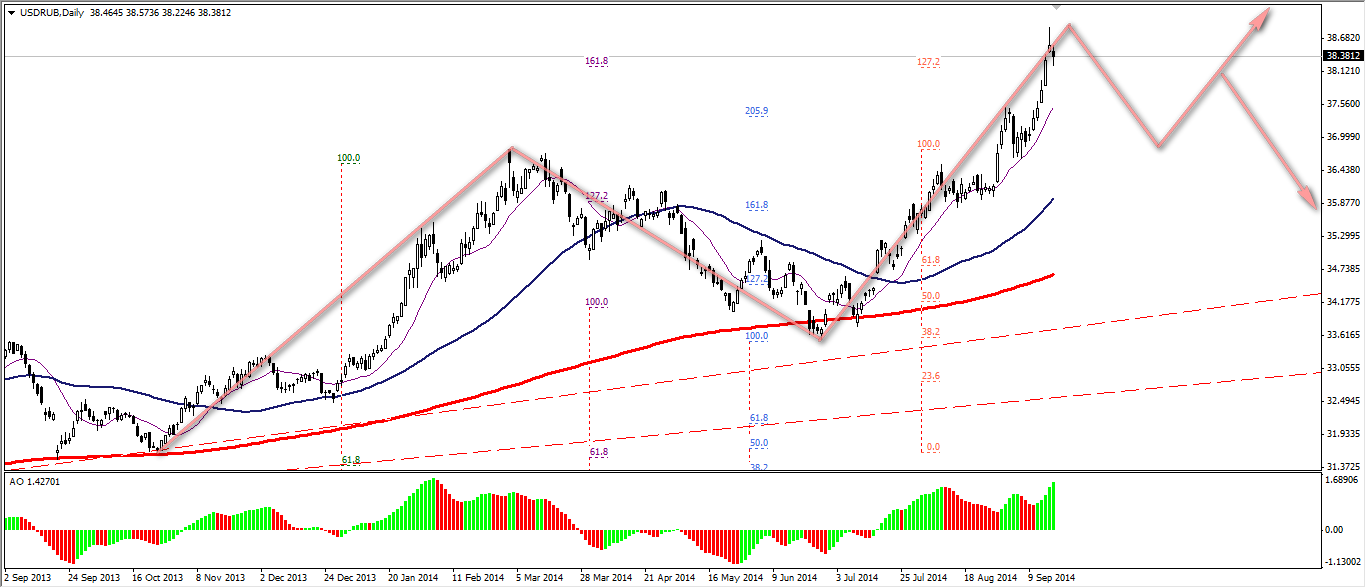Click the orange 0.0 Fibonacci base label

[x=933, y=447]
